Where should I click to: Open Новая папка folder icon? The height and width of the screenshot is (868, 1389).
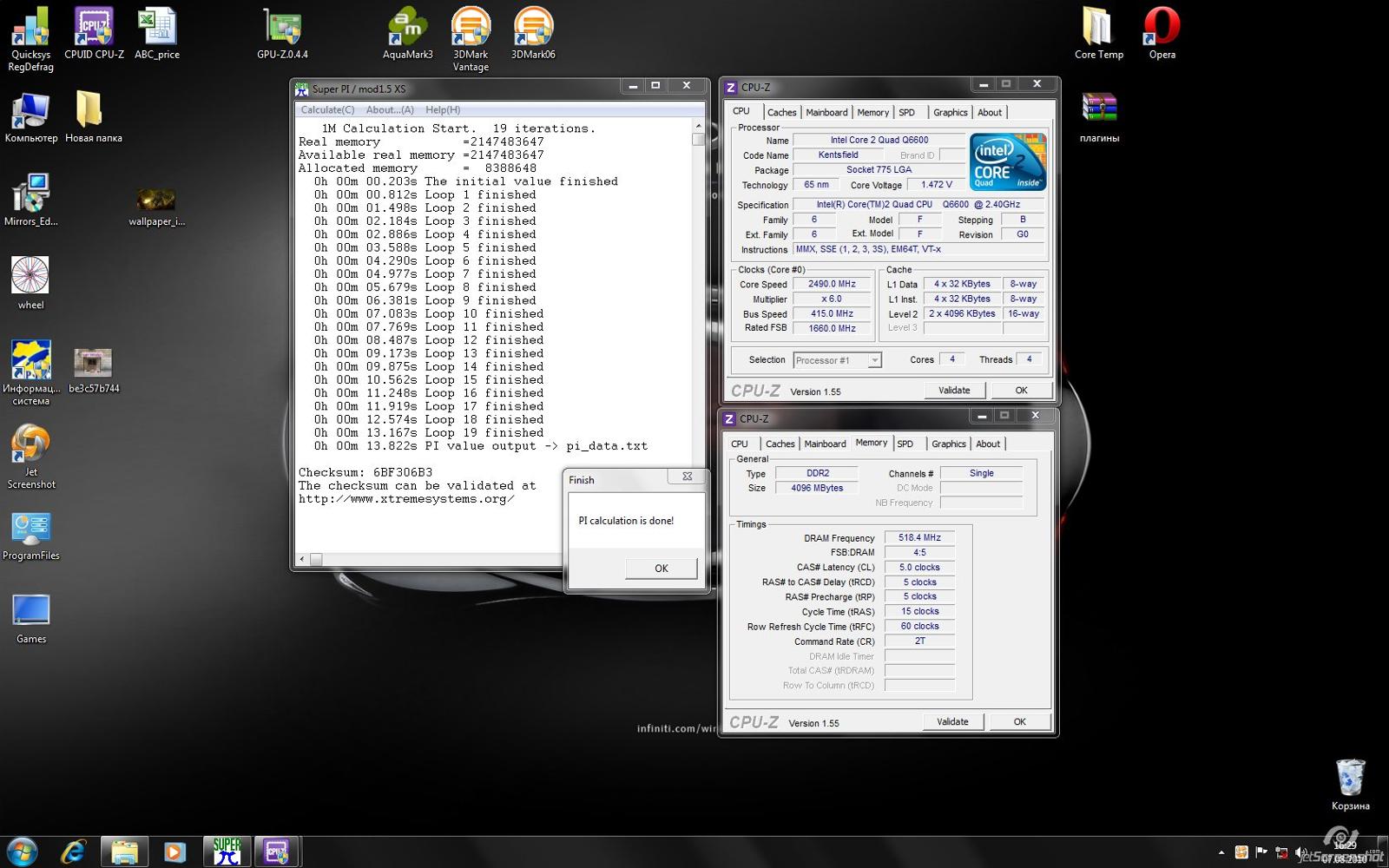pyautogui.click(x=94, y=116)
